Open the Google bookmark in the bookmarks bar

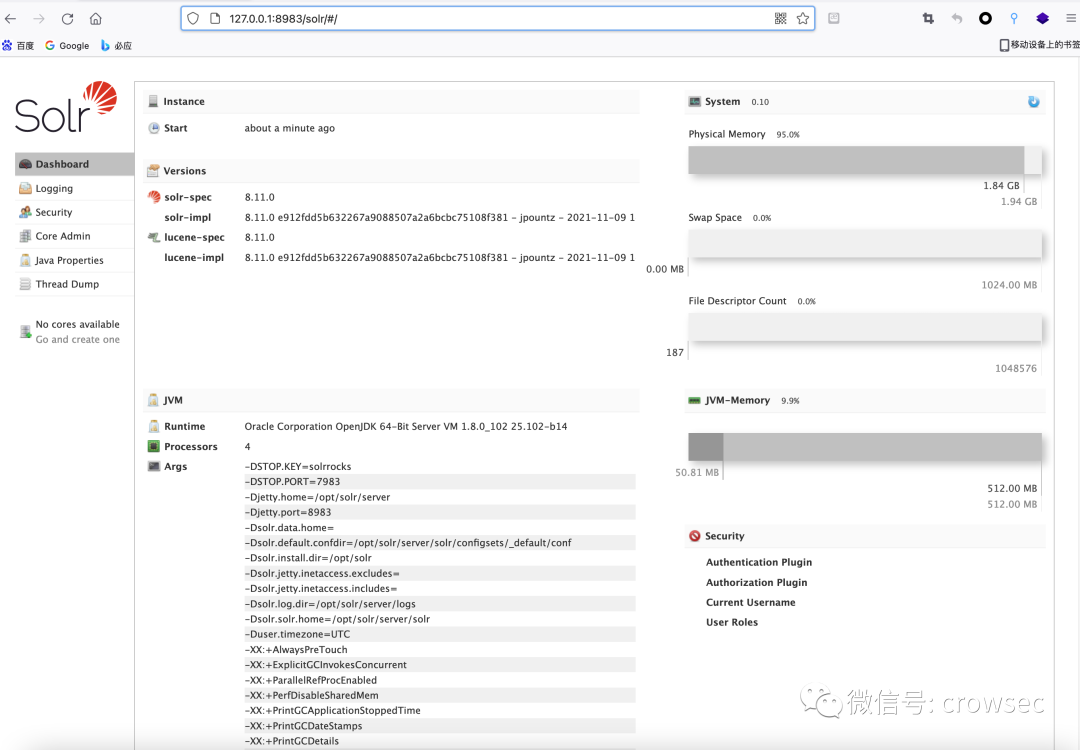(66, 45)
